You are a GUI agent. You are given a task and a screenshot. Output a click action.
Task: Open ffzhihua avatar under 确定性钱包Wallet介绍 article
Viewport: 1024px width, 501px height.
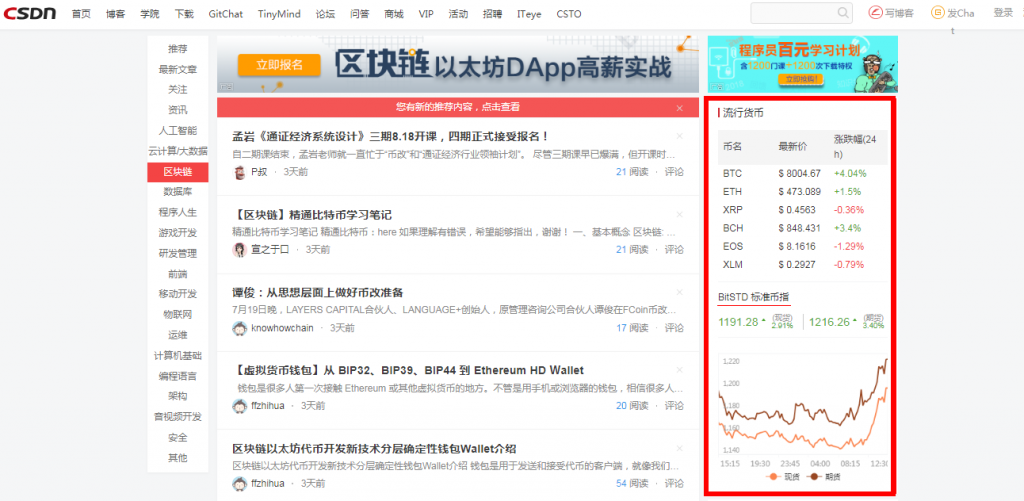240,483
